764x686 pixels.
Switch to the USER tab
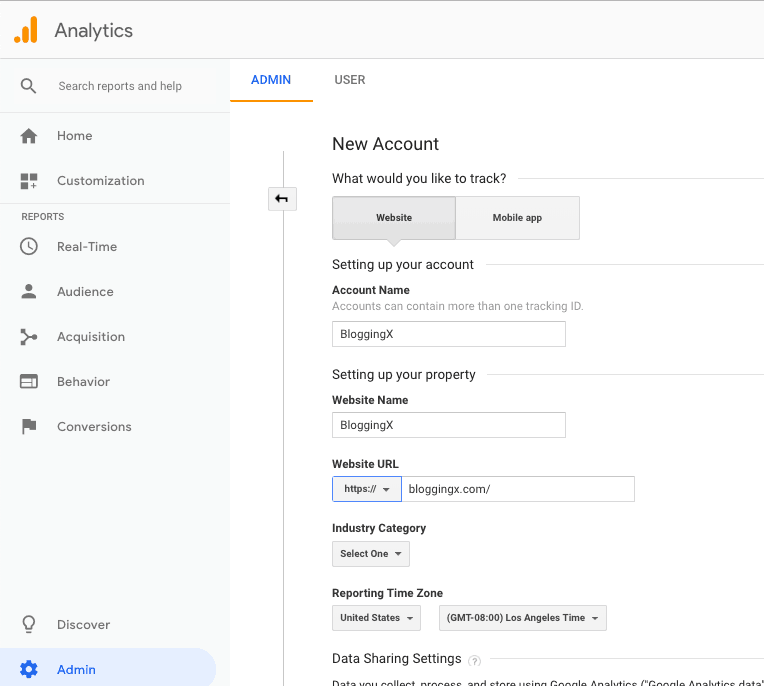[x=350, y=80]
